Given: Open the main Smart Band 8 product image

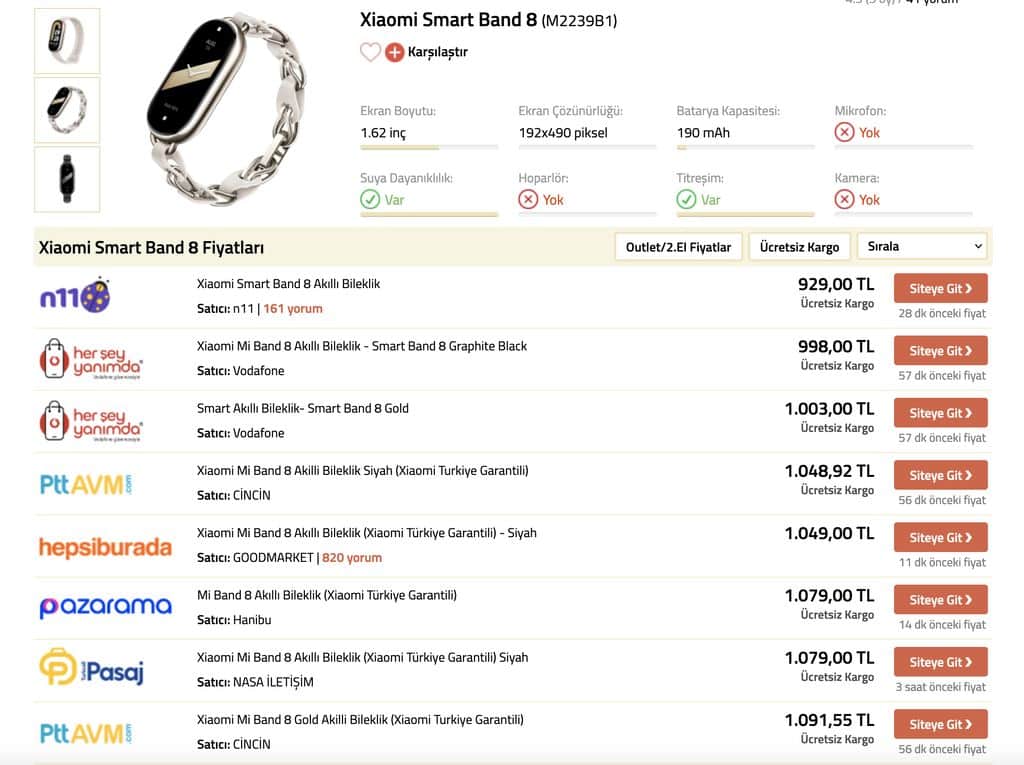Looking at the screenshot, I should point(225,108).
